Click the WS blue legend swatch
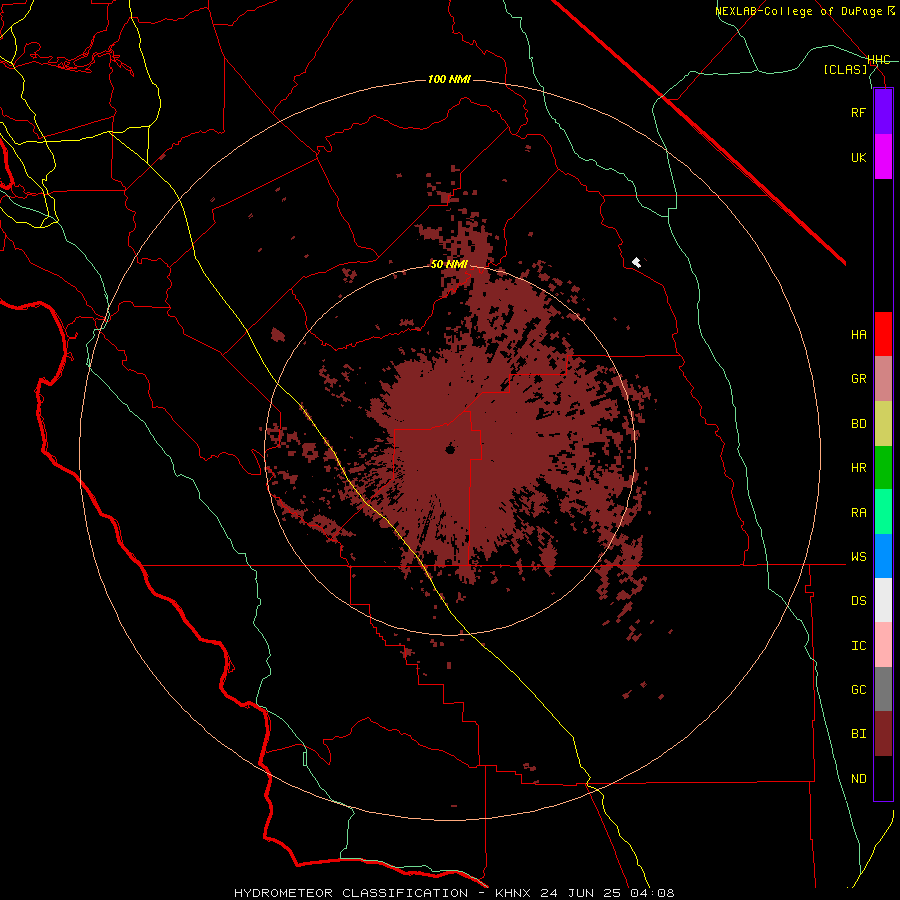Image resolution: width=900 pixels, height=900 pixels. (x=883, y=556)
